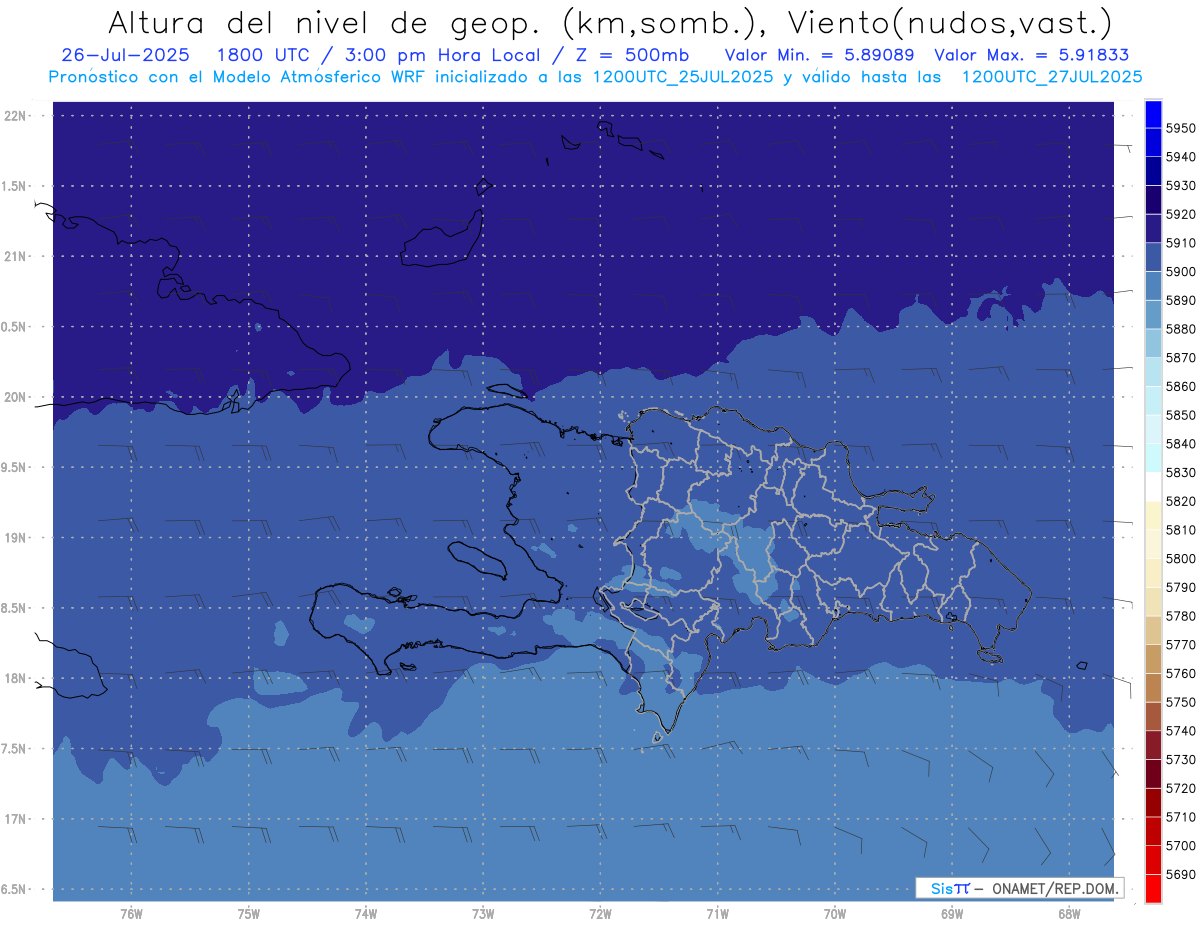Click the '0.5N' latitude tick label
Image resolution: width=1200 pixels, height=927 pixels.
click(15, 327)
